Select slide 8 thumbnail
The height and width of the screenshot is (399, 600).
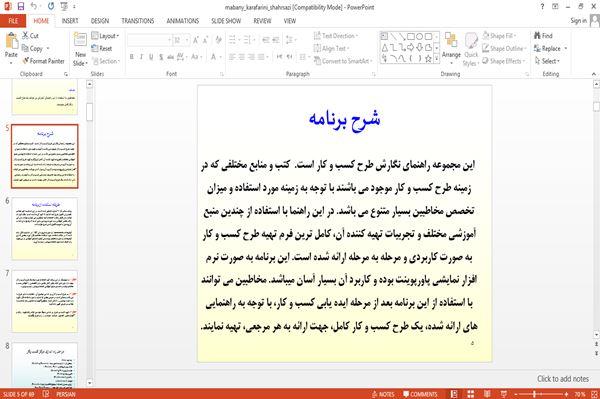(45, 365)
